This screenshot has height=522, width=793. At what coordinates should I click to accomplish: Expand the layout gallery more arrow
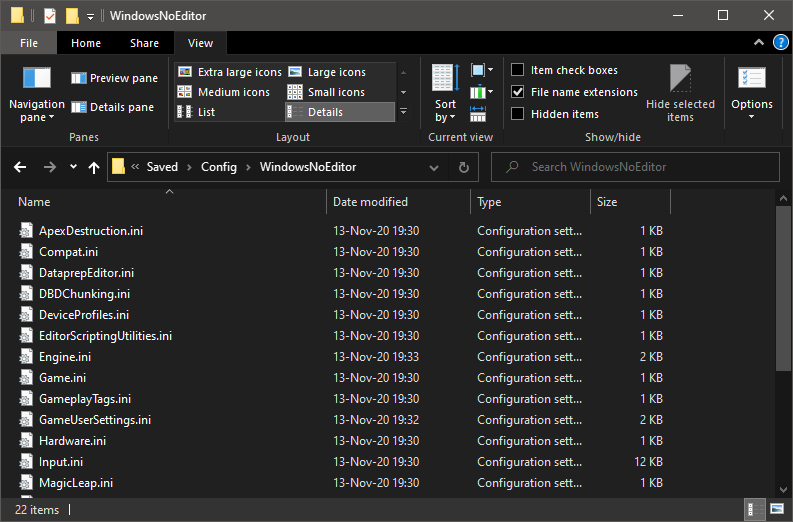pyautogui.click(x=403, y=112)
